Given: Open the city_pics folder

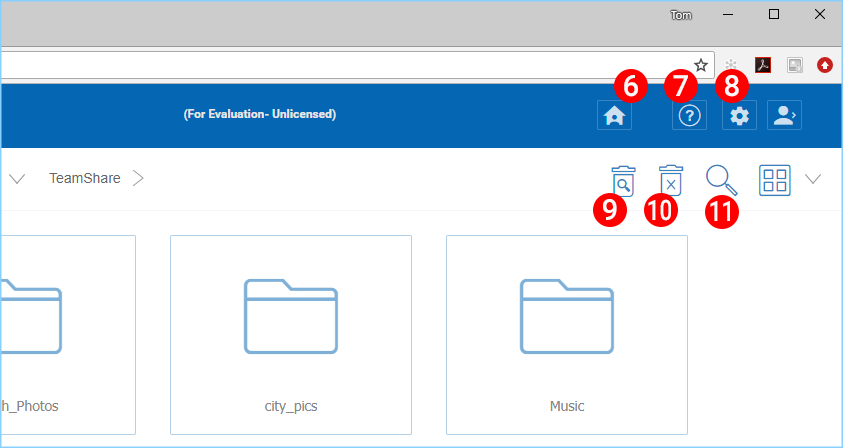Looking at the screenshot, I should (291, 335).
